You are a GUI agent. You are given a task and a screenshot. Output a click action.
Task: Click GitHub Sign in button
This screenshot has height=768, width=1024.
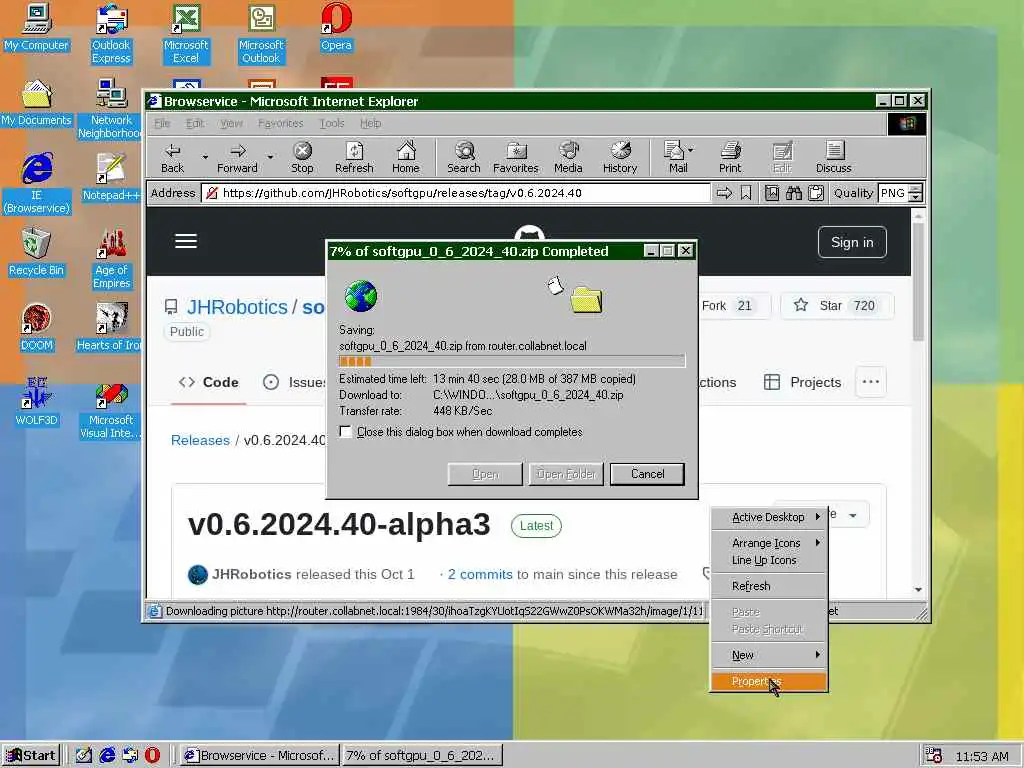click(852, 242)
